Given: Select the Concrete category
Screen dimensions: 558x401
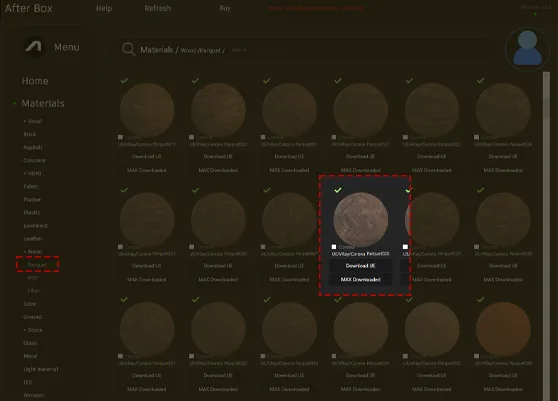Looking at the screenshot, I should pos(35,160).
